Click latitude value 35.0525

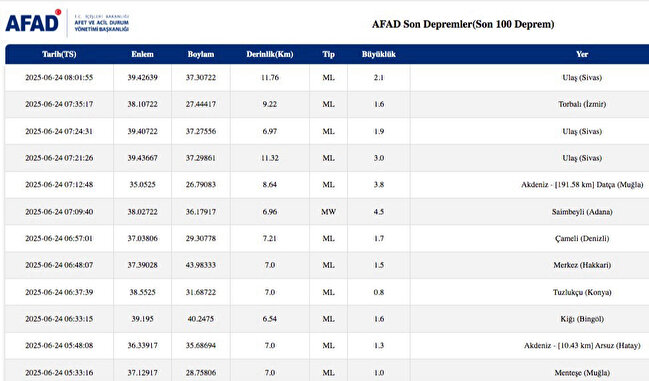click(x=142, y=185)
